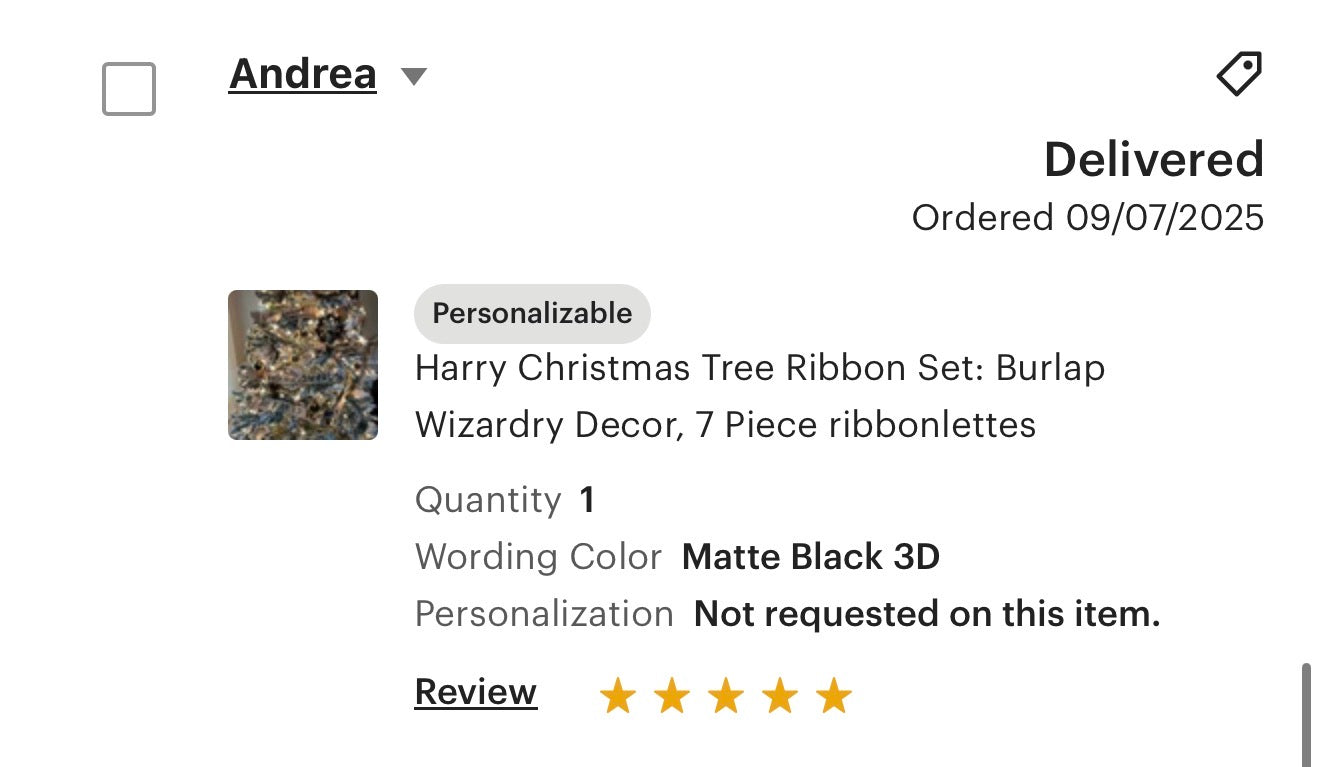
Task: Click the fifth star in the review rating
Action: [x=835, y=694]
